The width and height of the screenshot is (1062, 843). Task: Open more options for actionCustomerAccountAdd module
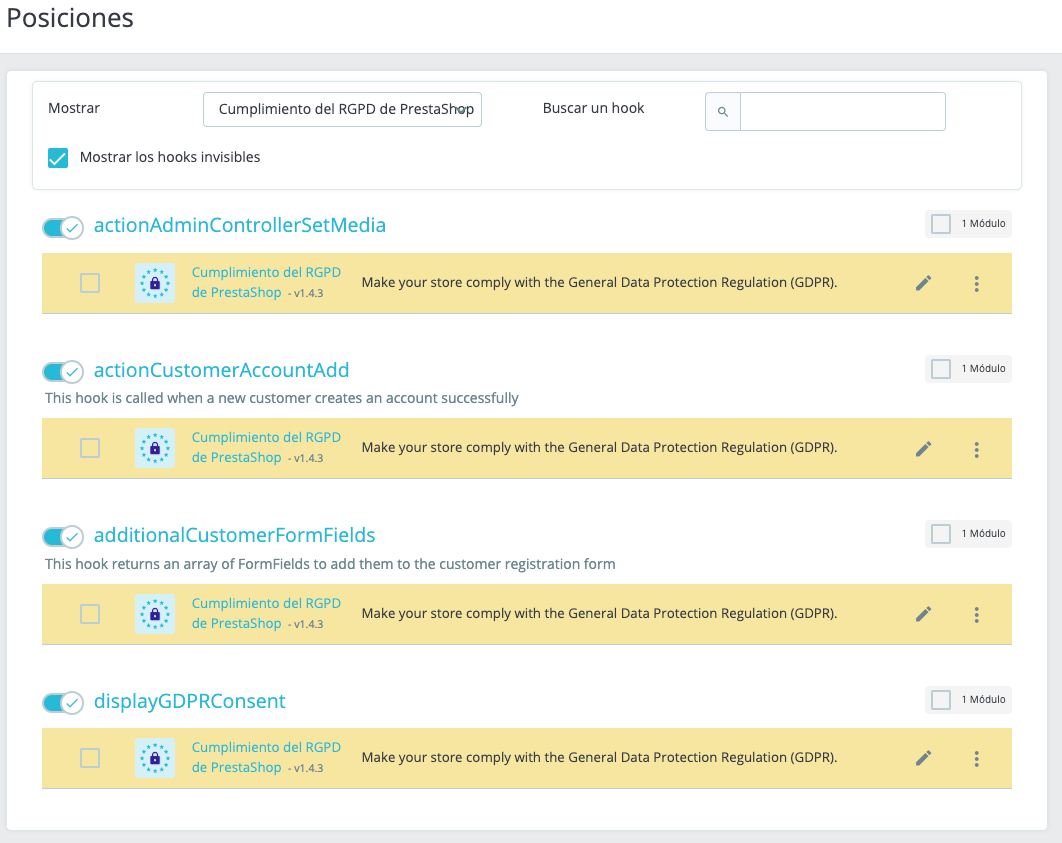976,450
